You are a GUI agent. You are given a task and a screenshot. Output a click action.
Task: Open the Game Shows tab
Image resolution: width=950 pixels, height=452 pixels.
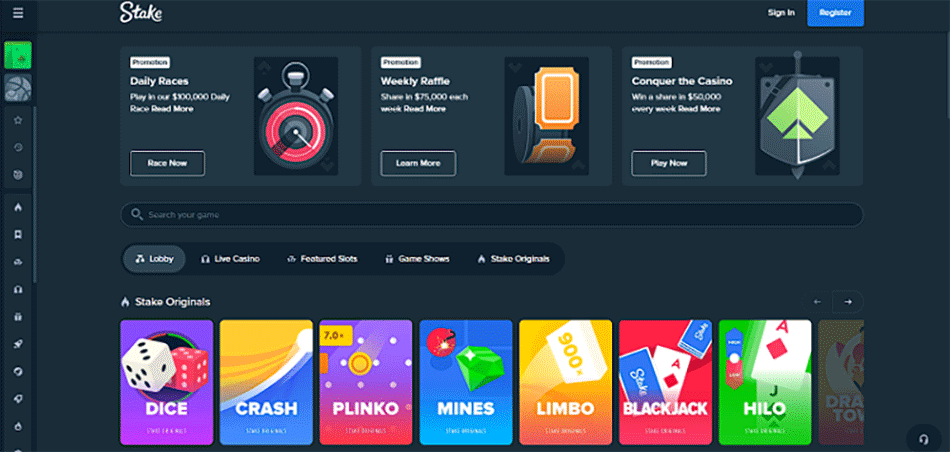417,259
